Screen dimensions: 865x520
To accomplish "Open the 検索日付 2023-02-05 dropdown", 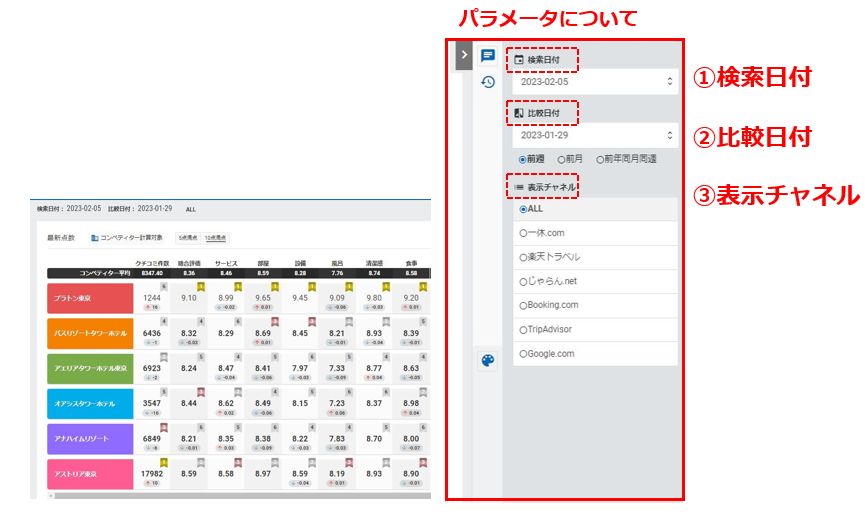I will (x=594, y=81).
